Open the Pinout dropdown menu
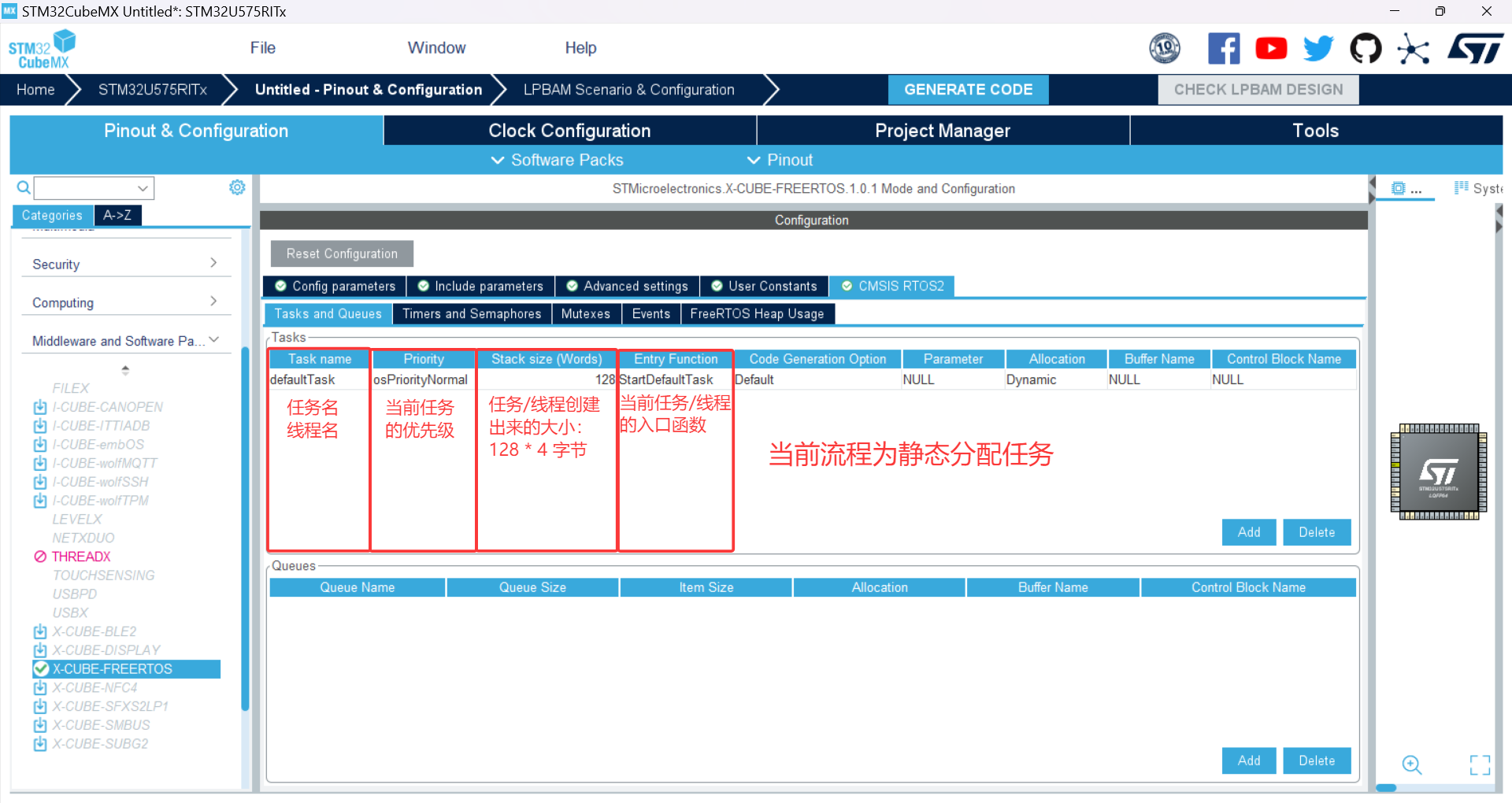This screenshot has height=803, width=1512. pyautogui.click(x=780, y=160)
